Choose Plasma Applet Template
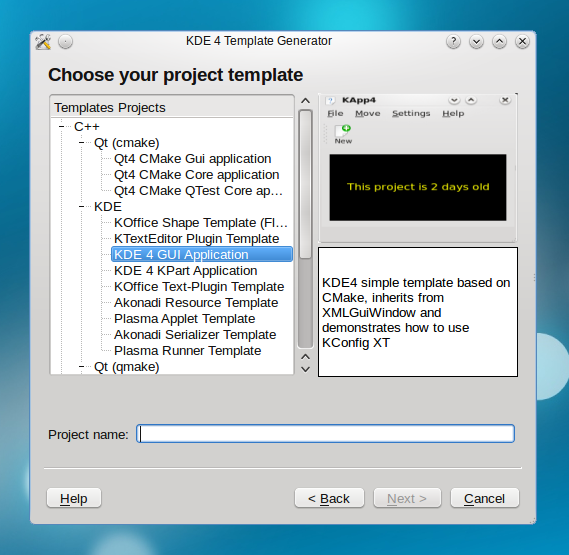The width and height of the screenshot is (569, 555). pyautogui.click(x=185, y=318)
